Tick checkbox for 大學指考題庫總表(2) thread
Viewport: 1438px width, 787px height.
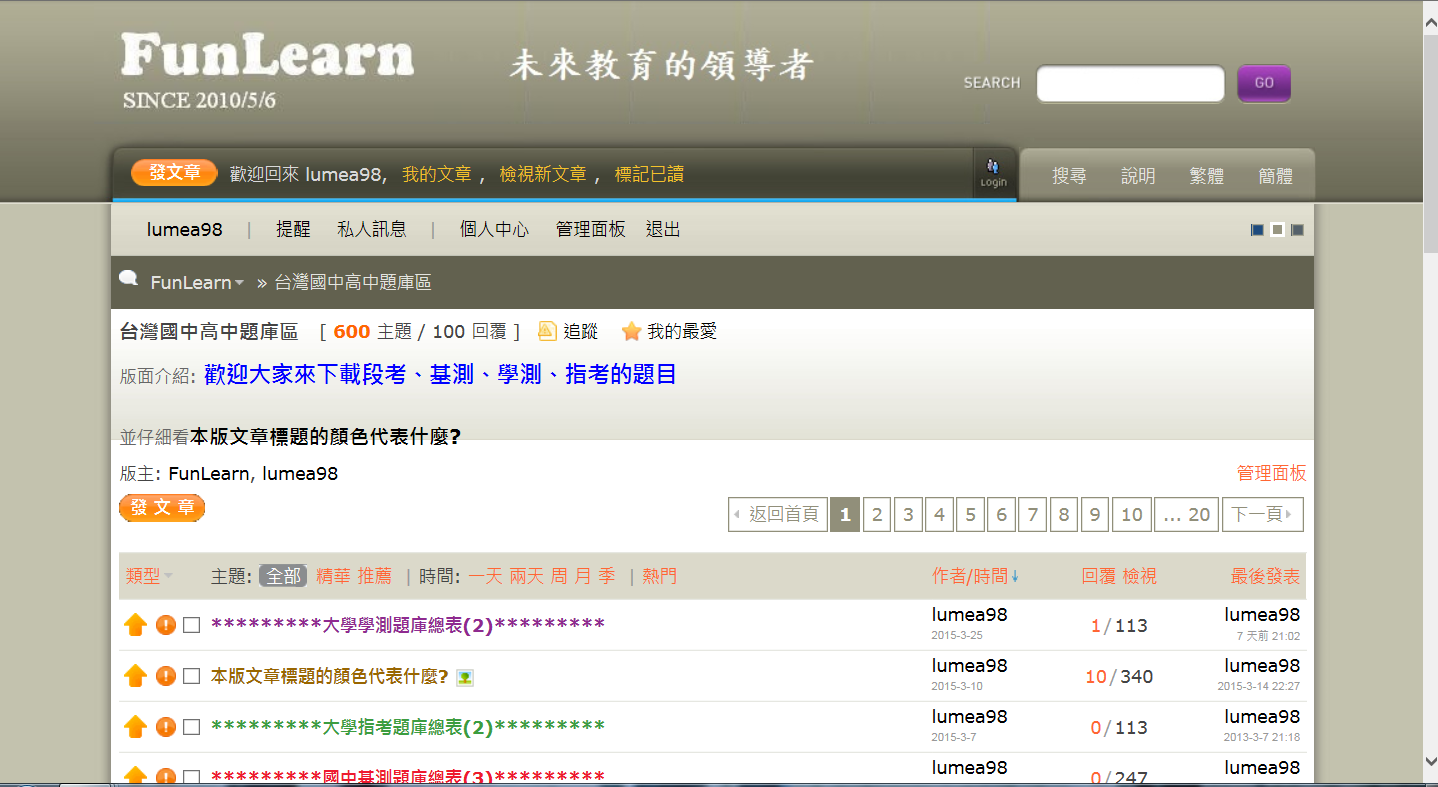pyautogui.click(x=192, y=727)
